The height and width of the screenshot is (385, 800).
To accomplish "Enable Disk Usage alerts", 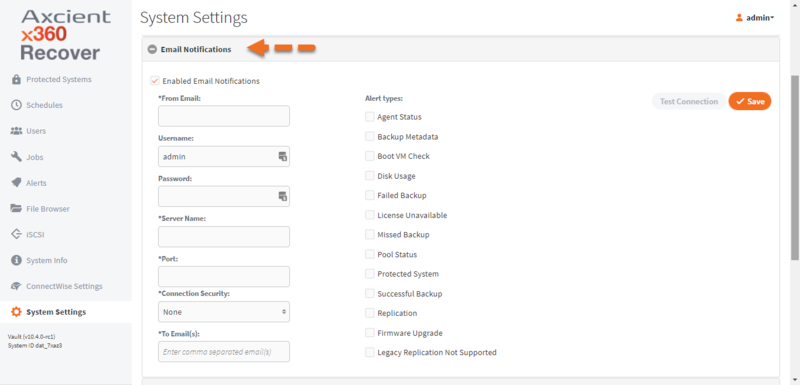I will [369, 176].
